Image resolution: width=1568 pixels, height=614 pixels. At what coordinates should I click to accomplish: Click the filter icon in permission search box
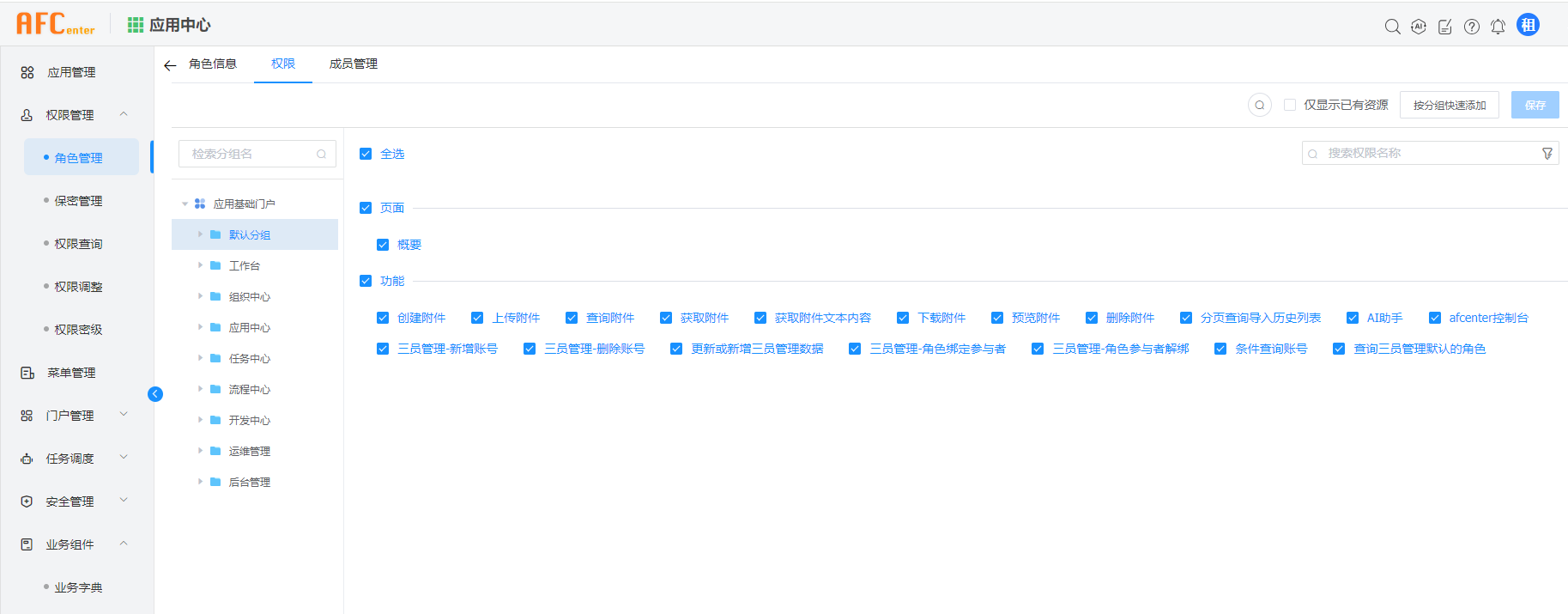[1547, 154]
